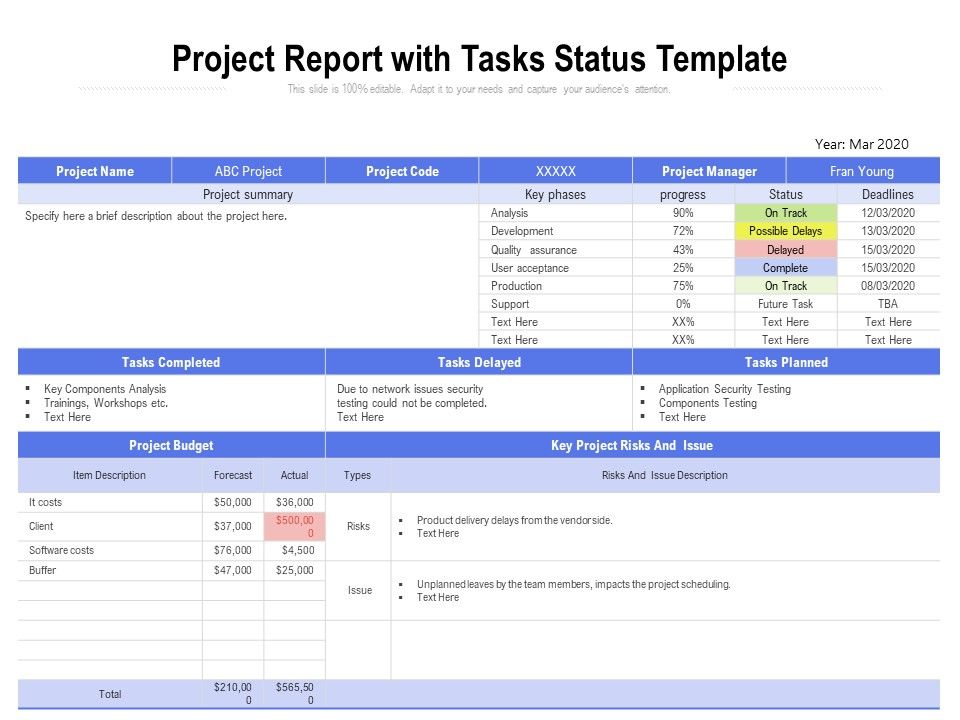The height and width of the screenshot is (720, 960).
Task: Click the 'Tasks Delayed' section header
Action: (x=479, y=362)
